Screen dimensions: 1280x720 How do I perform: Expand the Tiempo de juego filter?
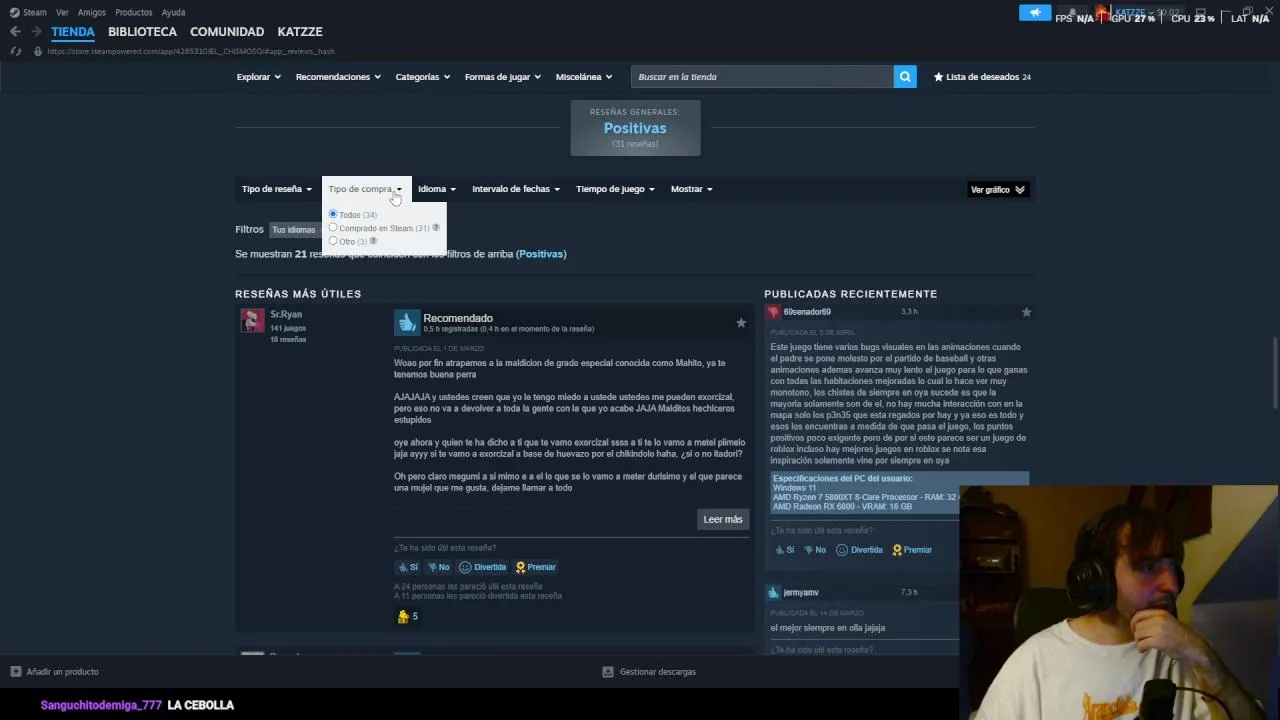615,189
